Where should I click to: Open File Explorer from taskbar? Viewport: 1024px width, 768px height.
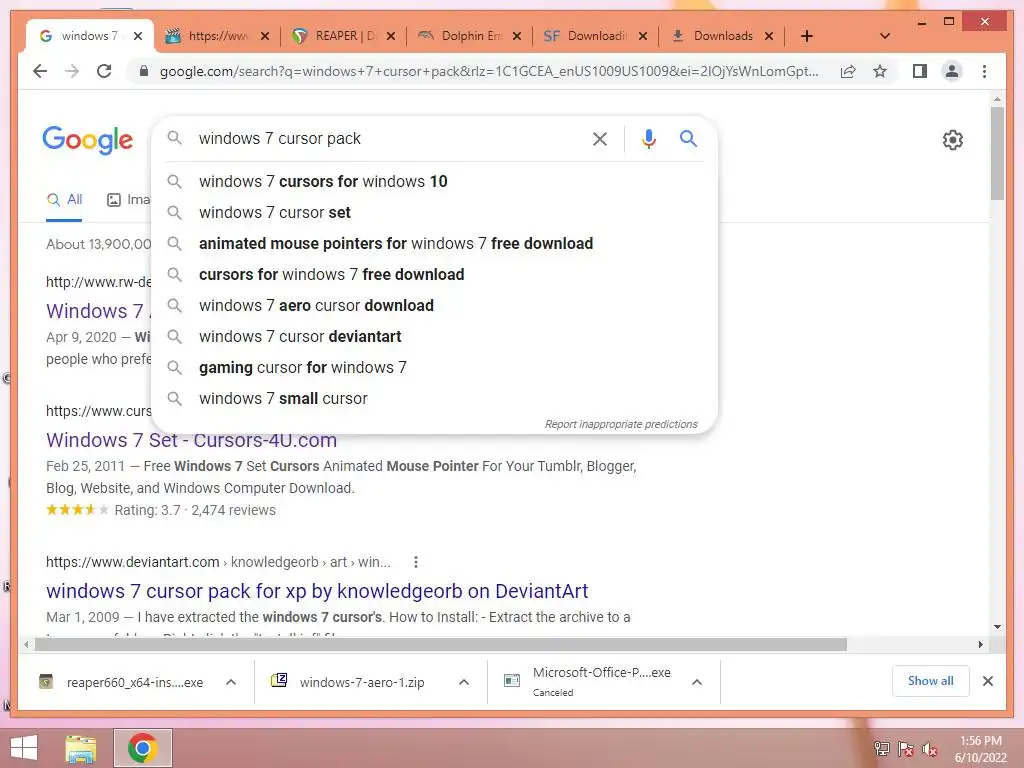coord(81,748)
